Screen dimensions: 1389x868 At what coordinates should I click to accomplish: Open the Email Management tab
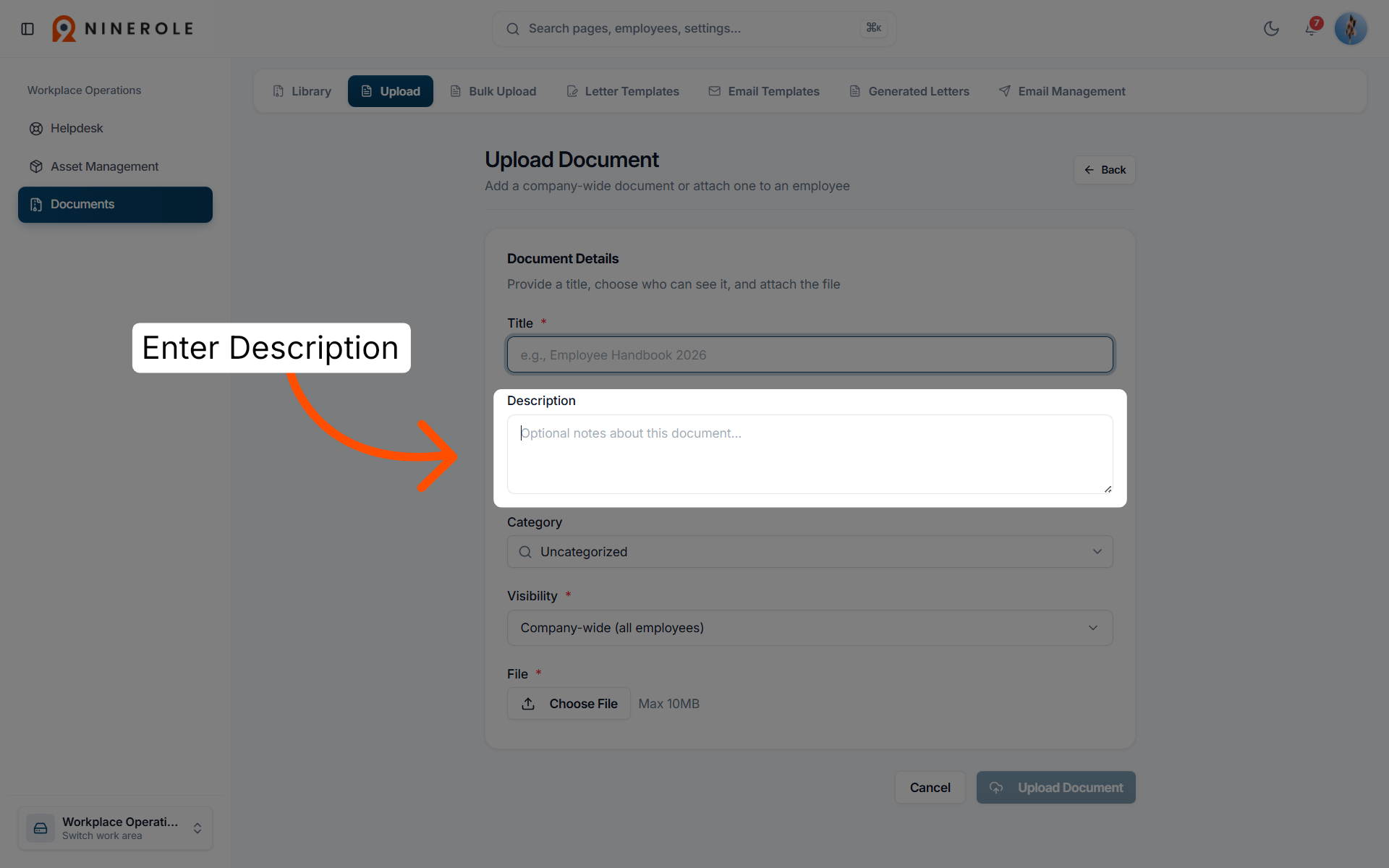[x=1062, y=91]
